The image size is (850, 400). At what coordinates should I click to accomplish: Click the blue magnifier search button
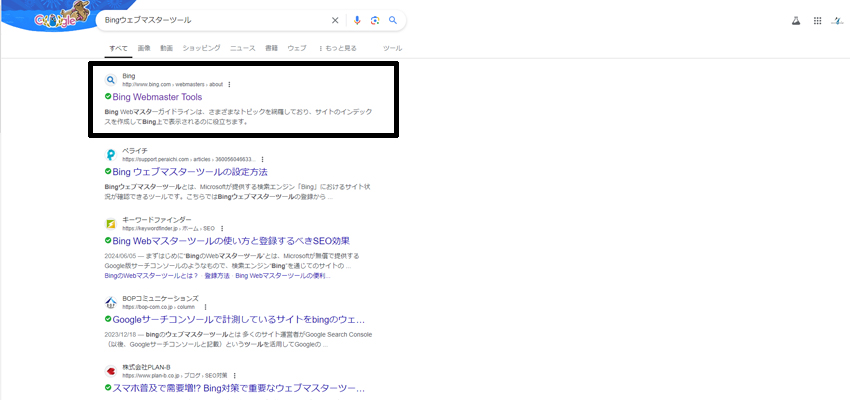click(393, 21)
